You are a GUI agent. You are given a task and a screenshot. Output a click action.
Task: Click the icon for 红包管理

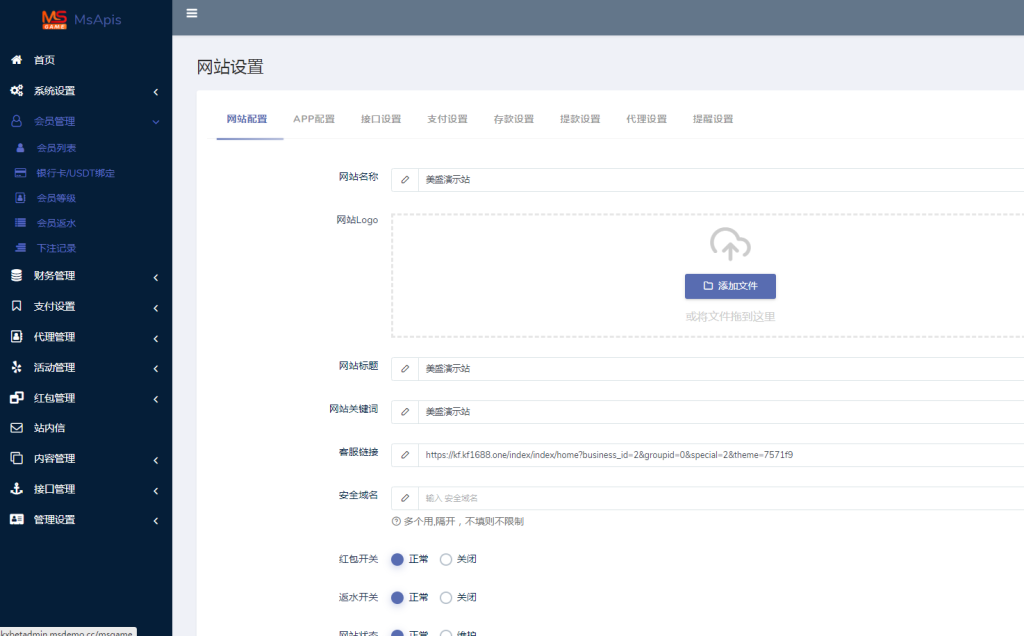17,398
